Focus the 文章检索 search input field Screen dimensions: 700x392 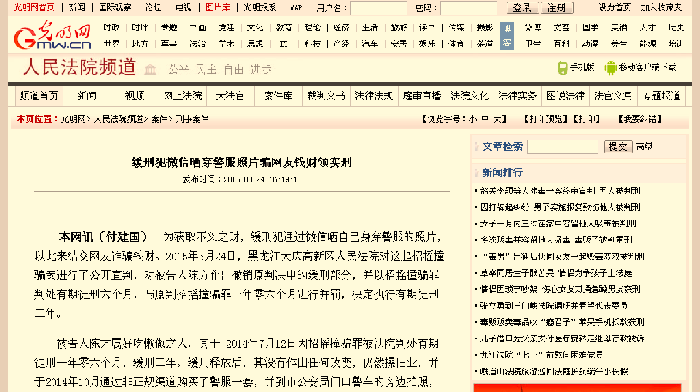[x=562, y=146]
